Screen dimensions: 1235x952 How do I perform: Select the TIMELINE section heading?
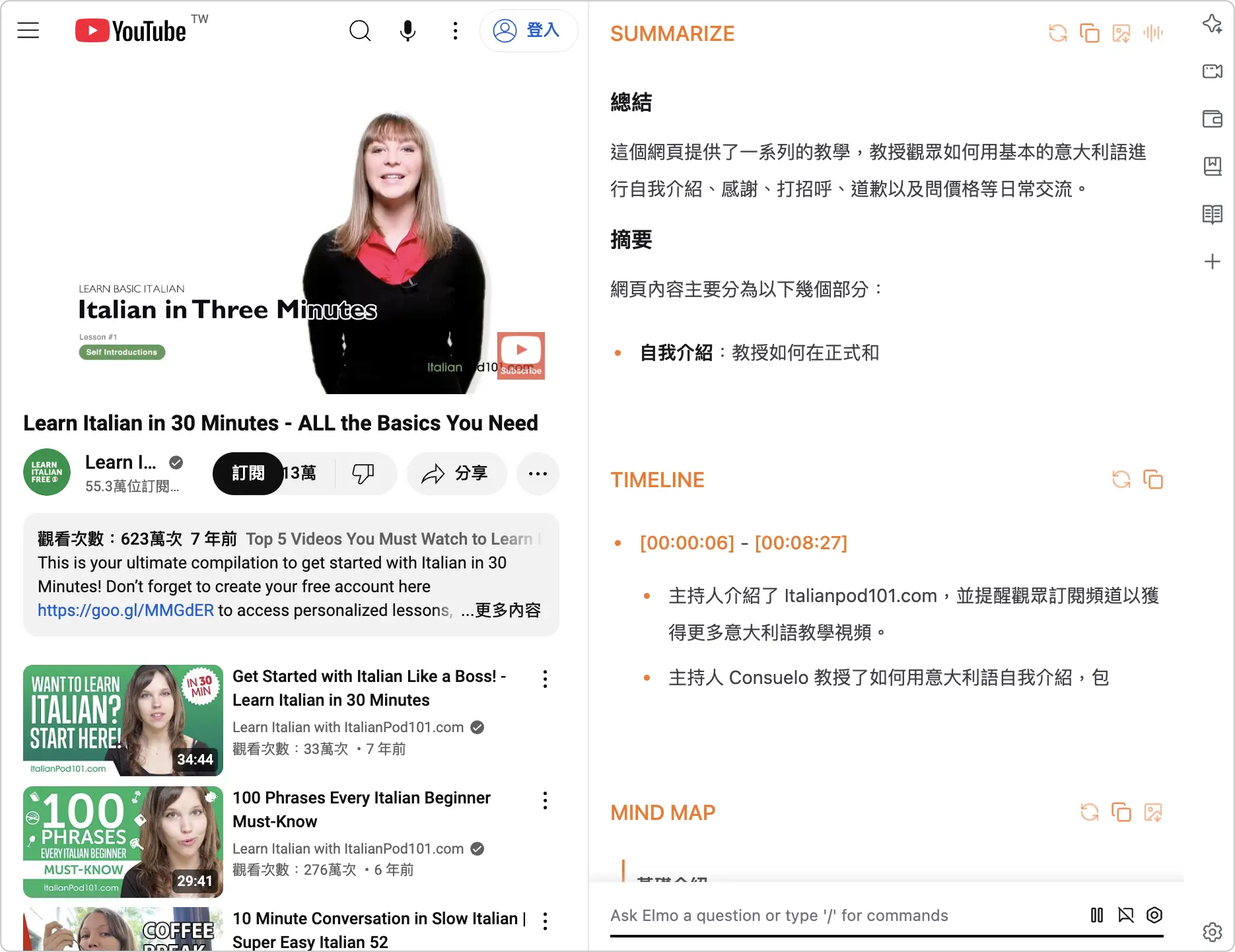[x=657, y=480]
